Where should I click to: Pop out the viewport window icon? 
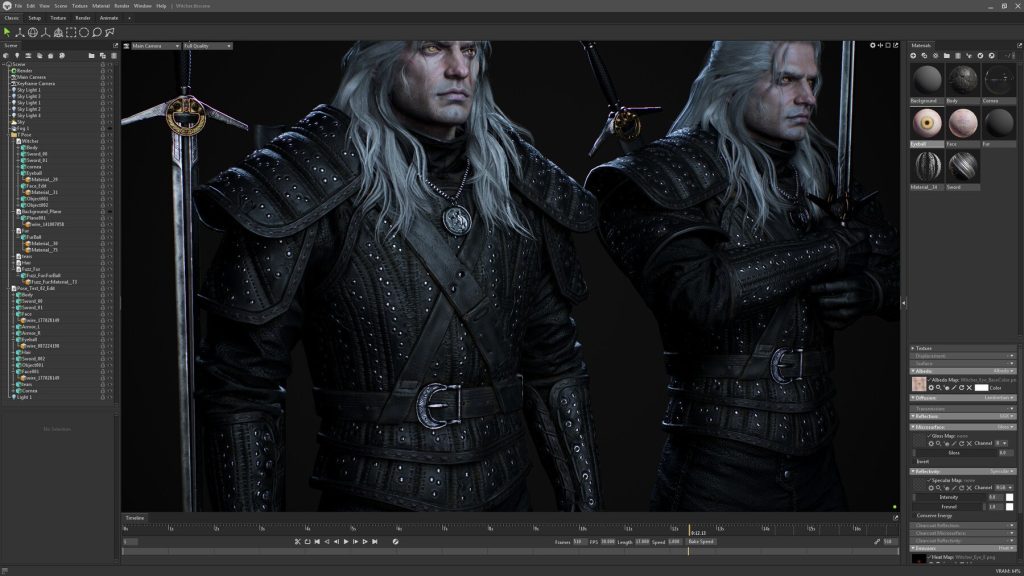coord(895,45)
